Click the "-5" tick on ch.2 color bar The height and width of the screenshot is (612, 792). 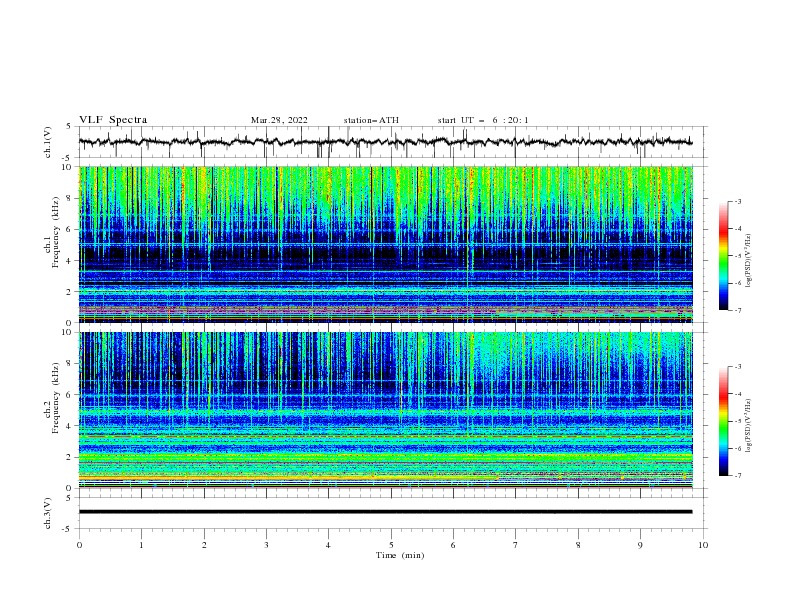[x=737, y=421]
